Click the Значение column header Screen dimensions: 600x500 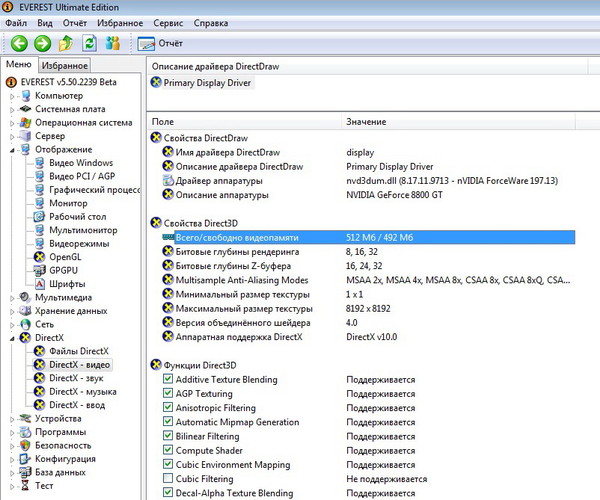coord(458,122)
